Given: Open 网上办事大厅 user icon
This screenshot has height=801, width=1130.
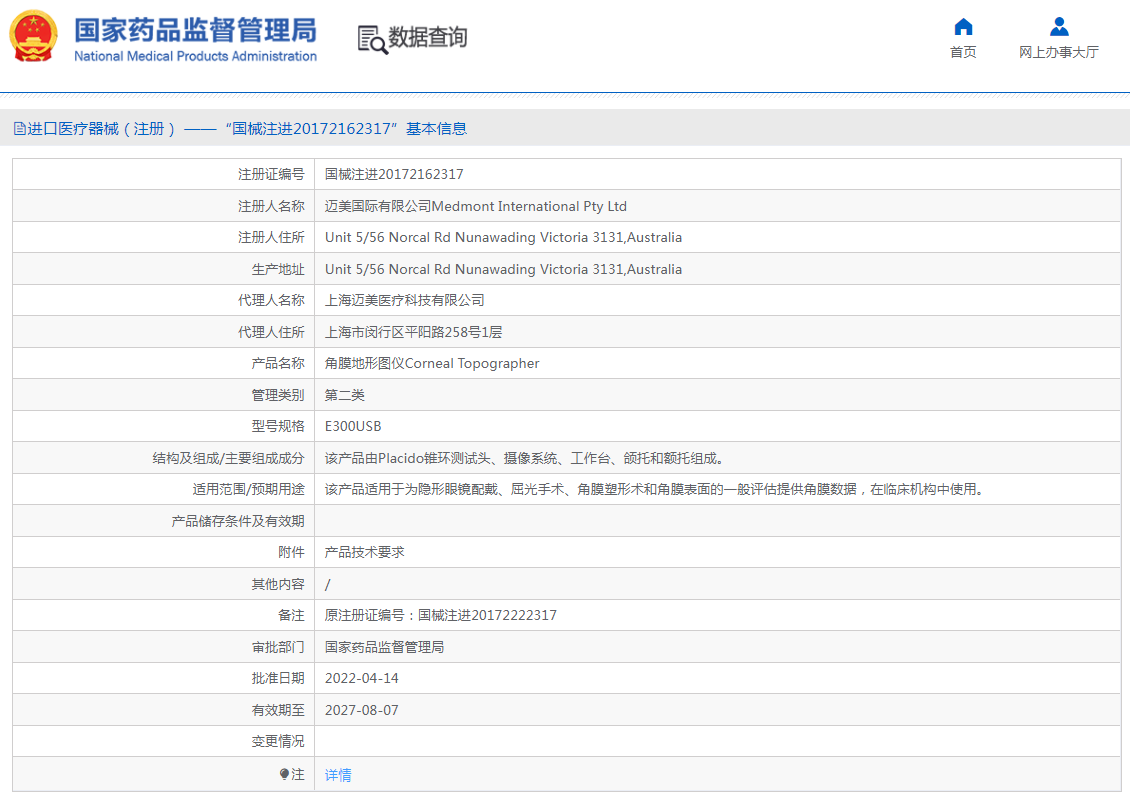Looking at the screenshot, I should pos(1059,27).
